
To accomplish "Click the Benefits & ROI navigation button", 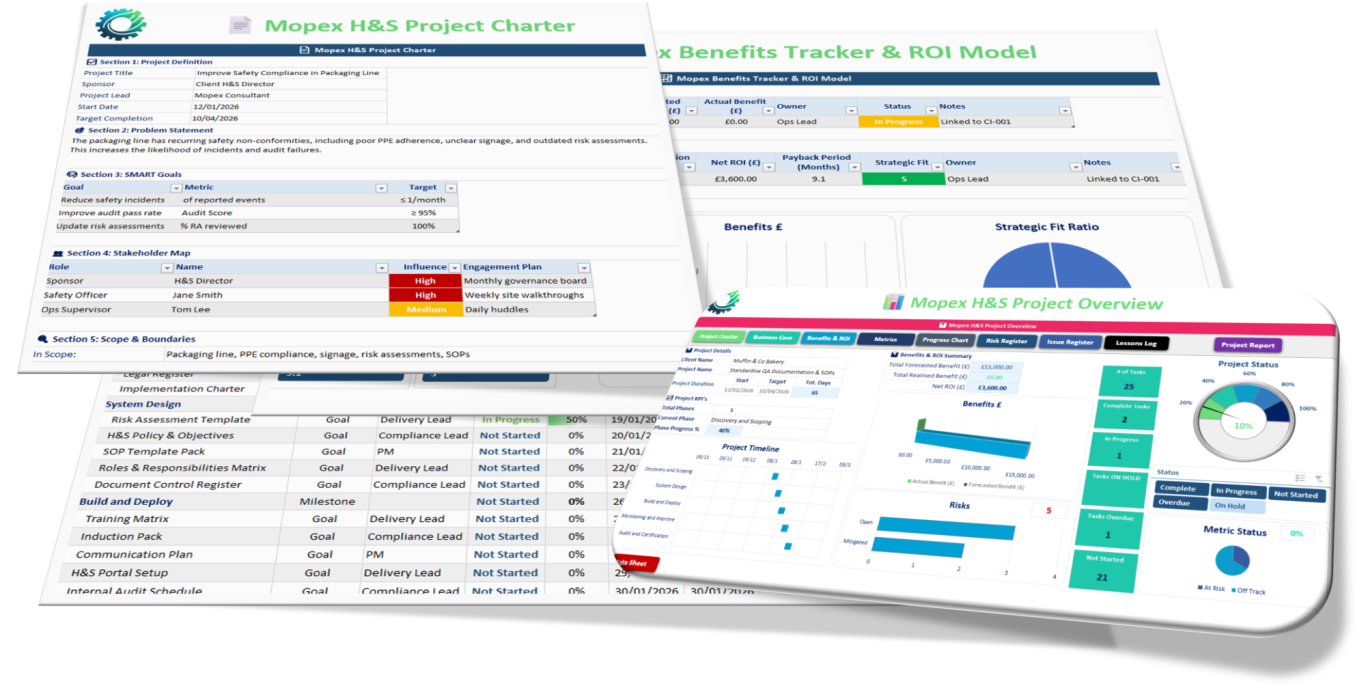I will pyautogui.click(x=828, y=338).
